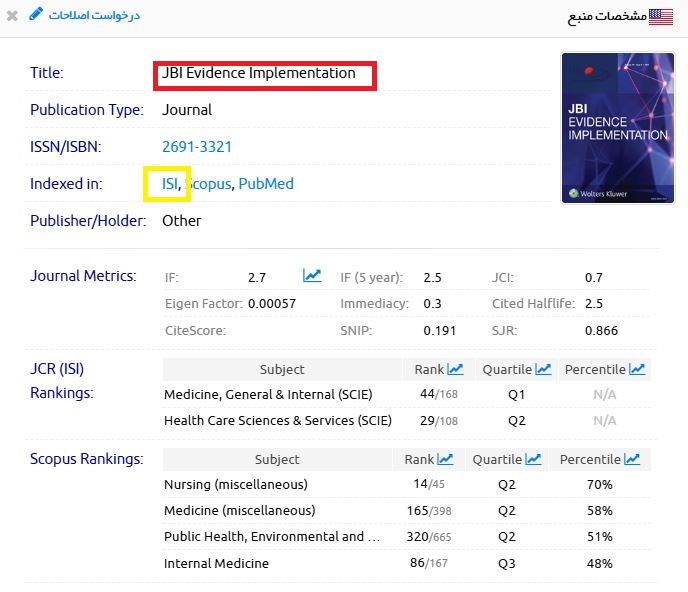Screen dimensions: 688x592
Task: Click the ISI index link
Action: [x=170, y=184]
